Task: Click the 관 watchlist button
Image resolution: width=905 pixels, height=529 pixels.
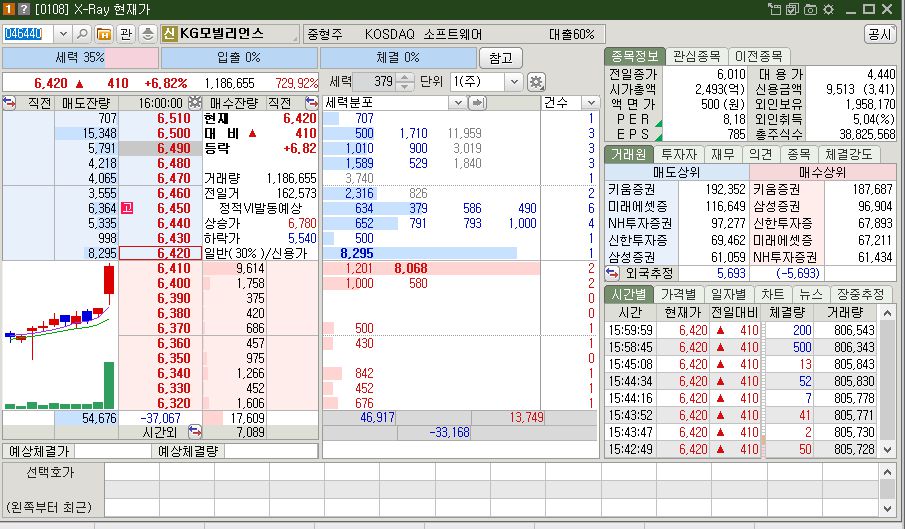Action: coord(126,34)
